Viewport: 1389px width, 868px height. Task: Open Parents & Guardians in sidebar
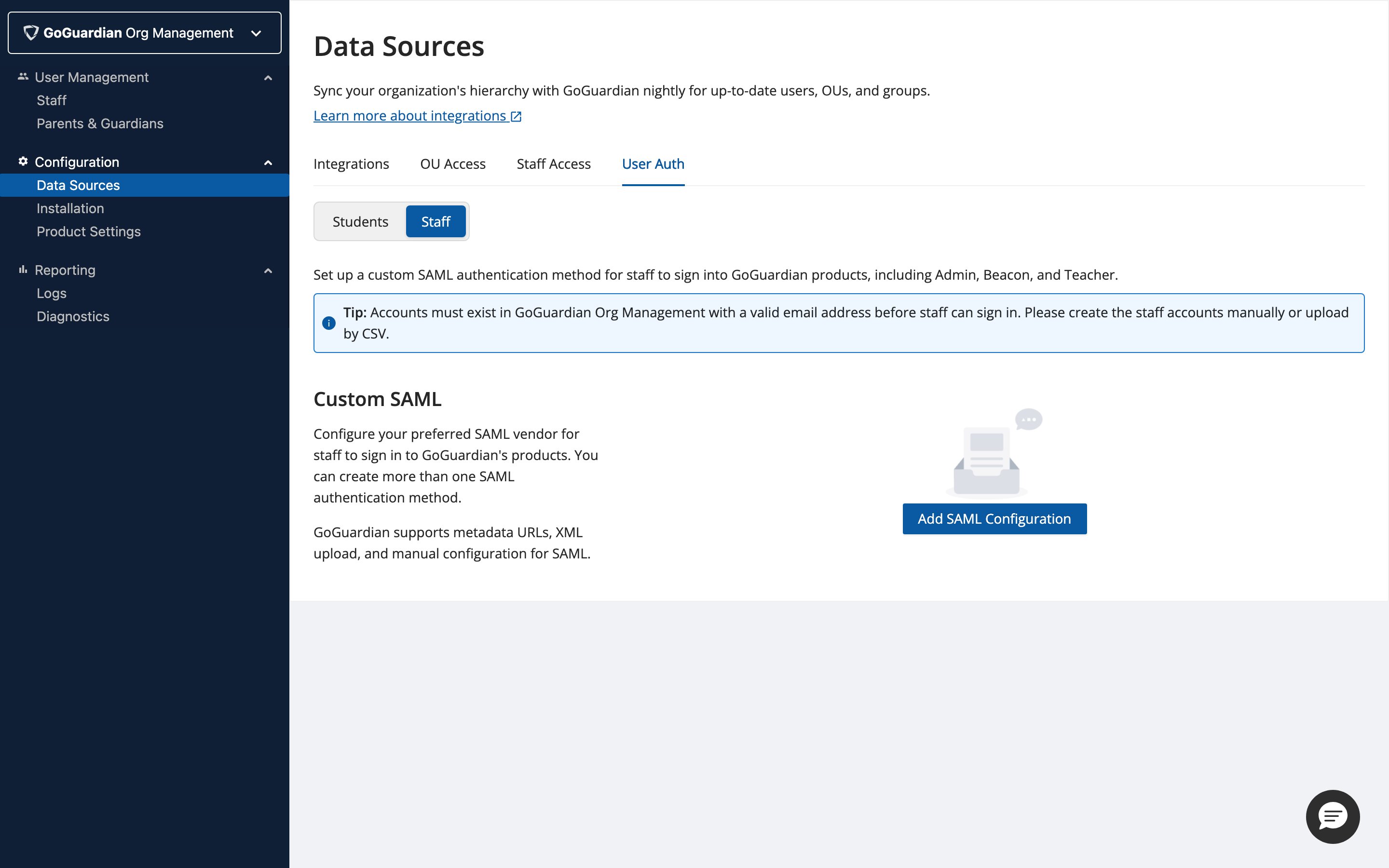click(100, 123)
